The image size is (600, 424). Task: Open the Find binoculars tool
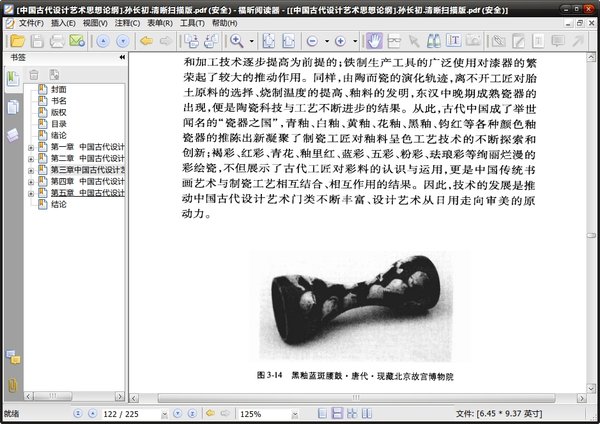pos(433,41)
